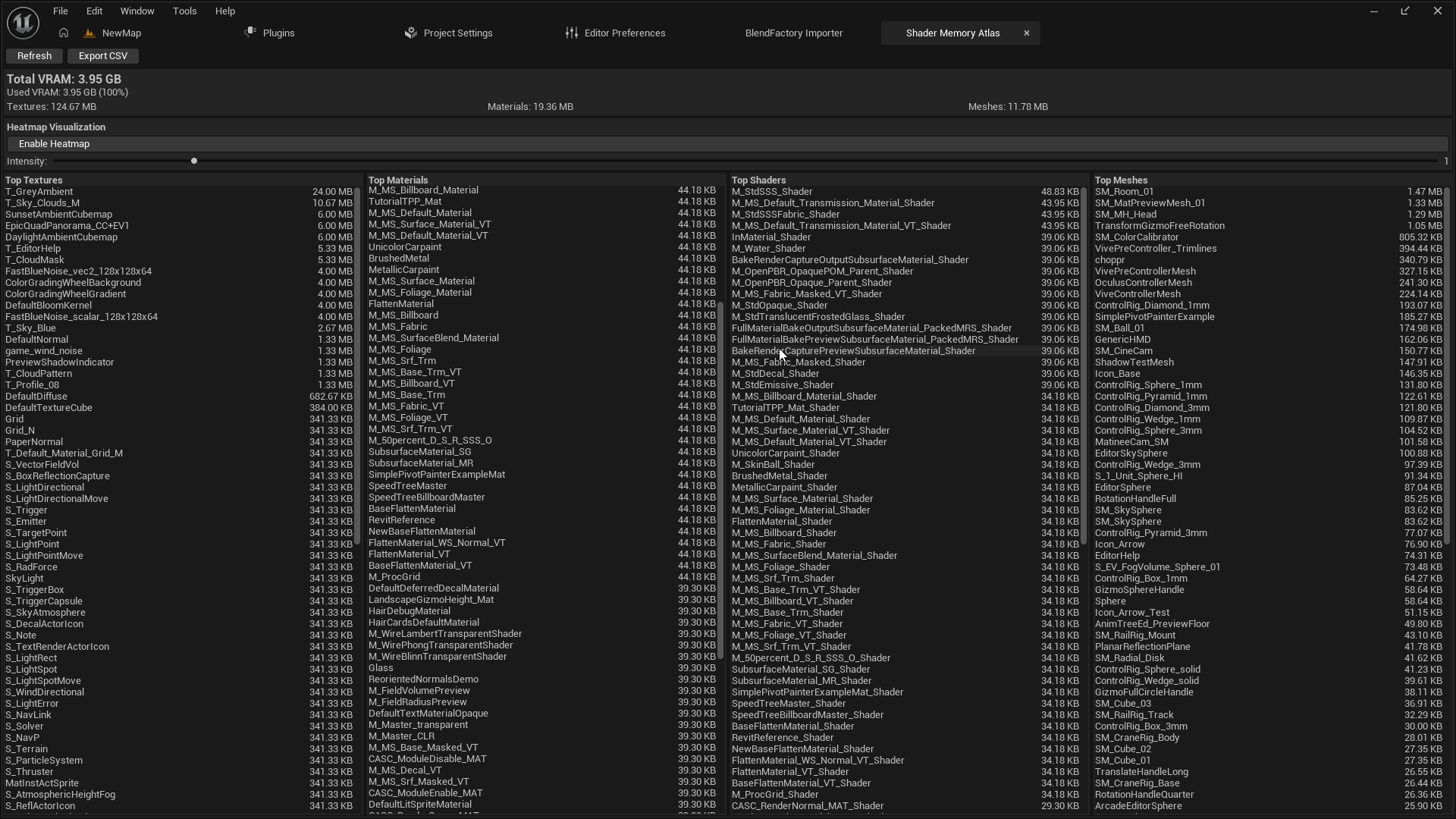Click the Intensity slider handle
The height and width of the screenshot is (819, 1456).
coord(194,162)
